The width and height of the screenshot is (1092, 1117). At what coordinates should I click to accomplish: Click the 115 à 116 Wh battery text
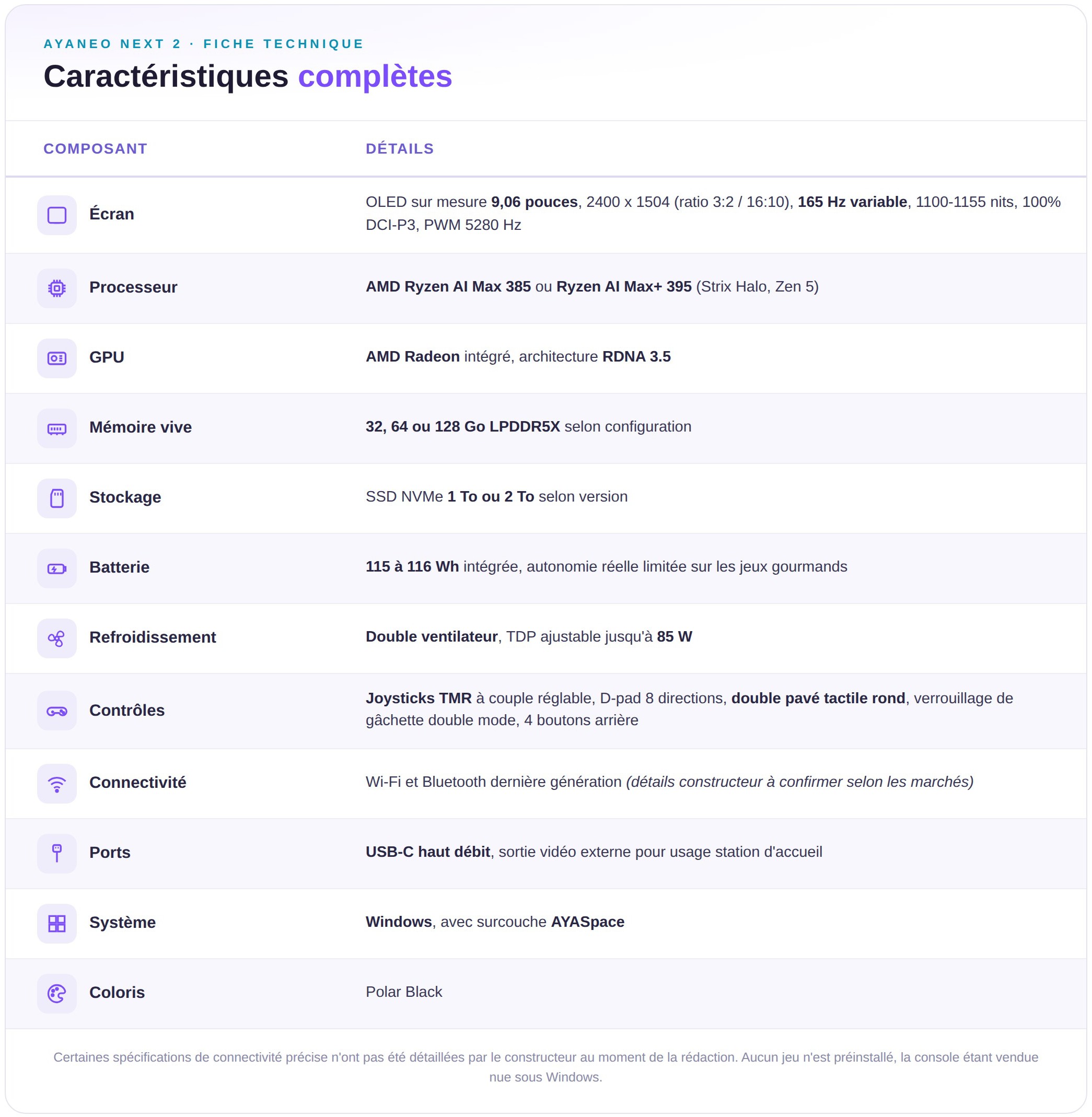point(412,566)
